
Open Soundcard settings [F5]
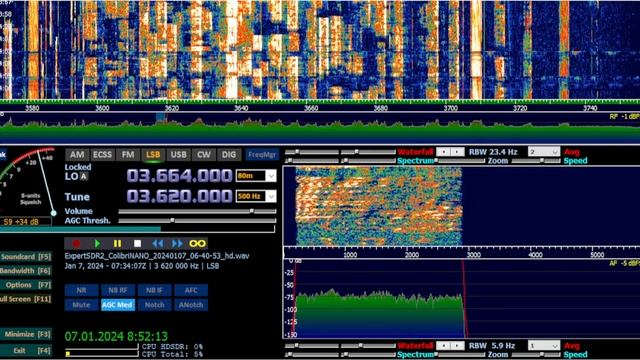(26, 257)
